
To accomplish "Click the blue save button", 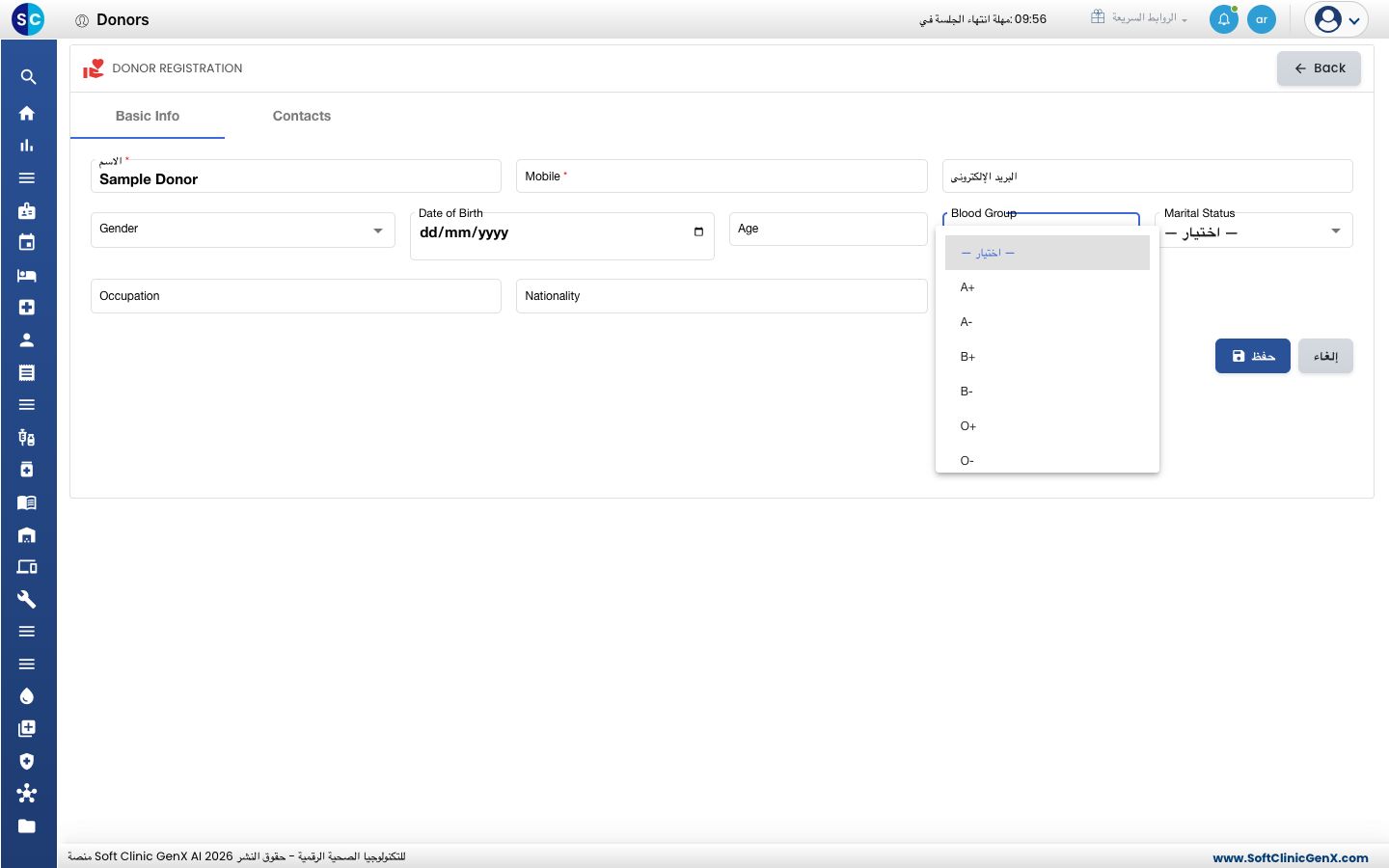I will tap(1252, 356).
